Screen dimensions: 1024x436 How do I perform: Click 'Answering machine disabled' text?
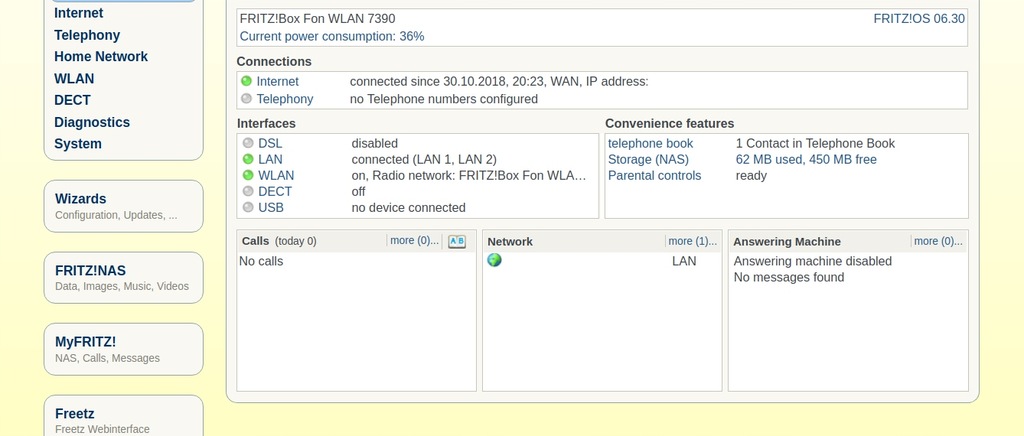(812, 261)
